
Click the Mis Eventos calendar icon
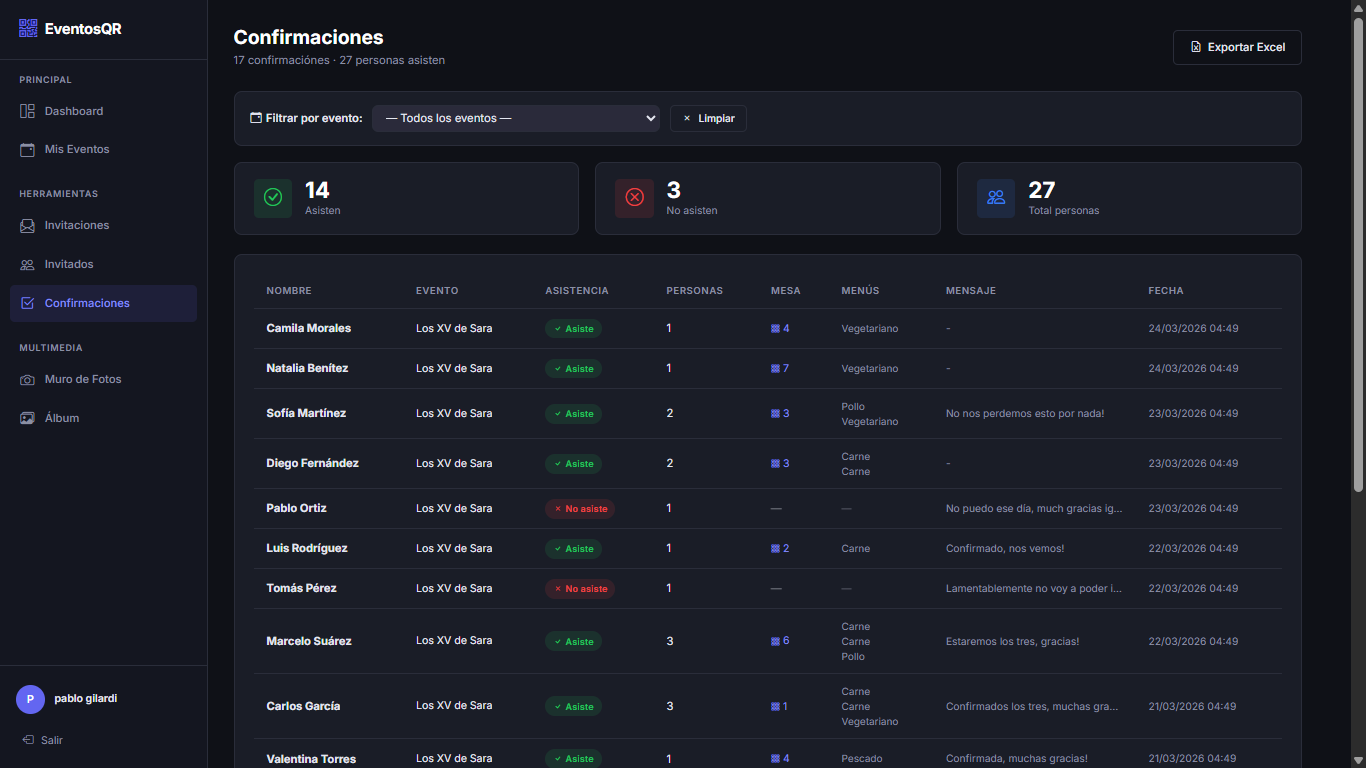tap(28, 149)
